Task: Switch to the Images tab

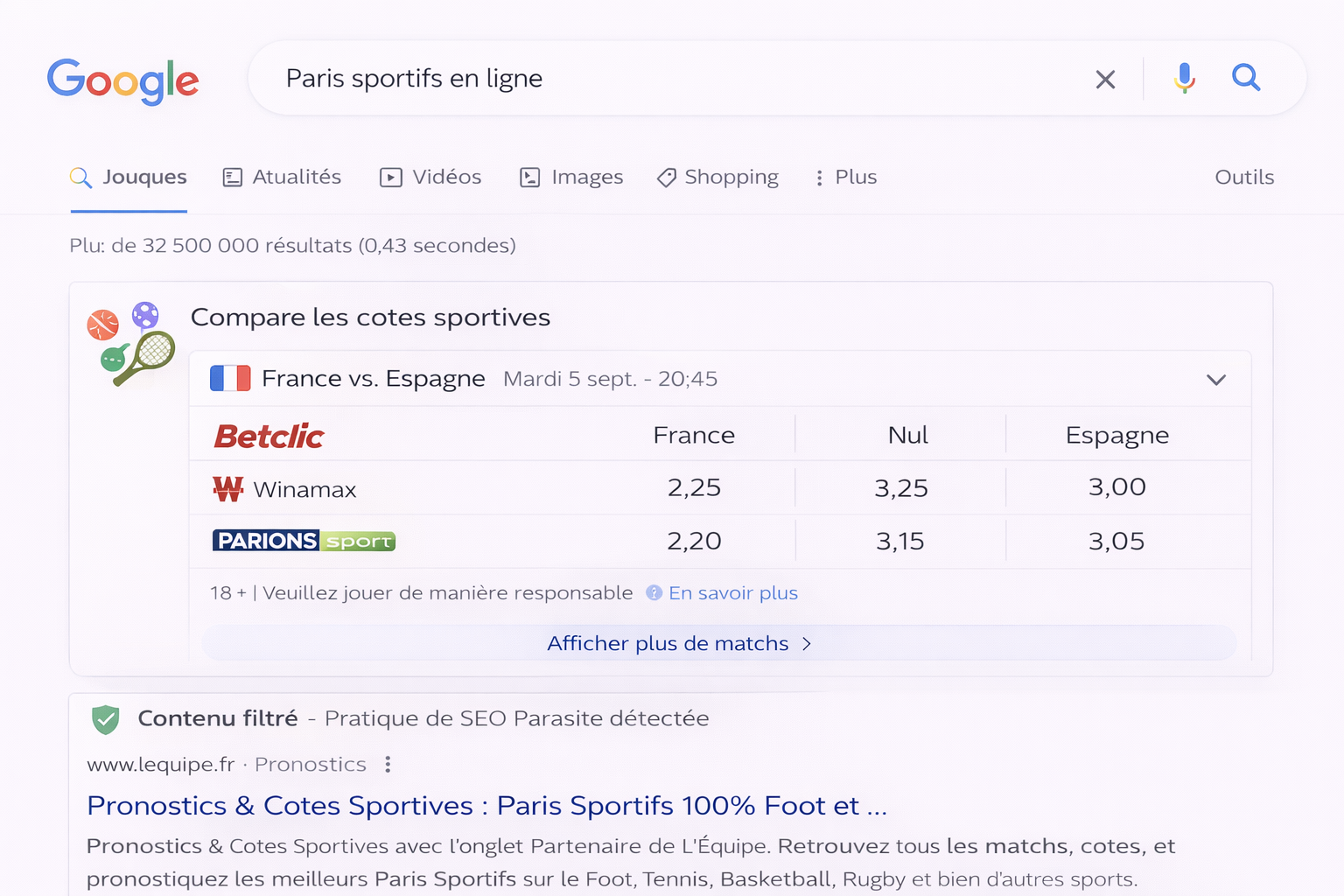Action: pos(571,178)
